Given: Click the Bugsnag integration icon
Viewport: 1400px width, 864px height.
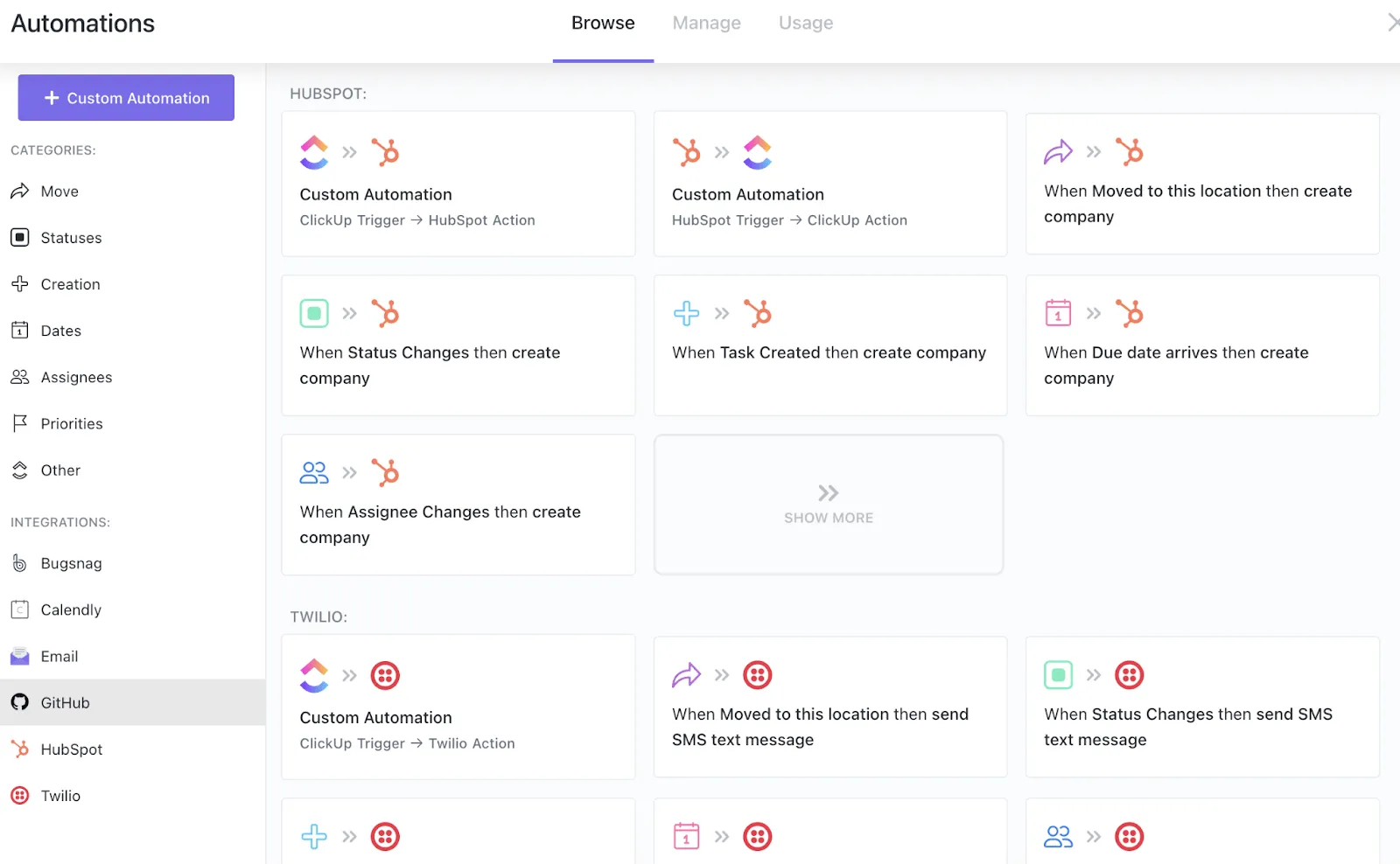Looking at the screenshot, I should [x=20, y=563].
